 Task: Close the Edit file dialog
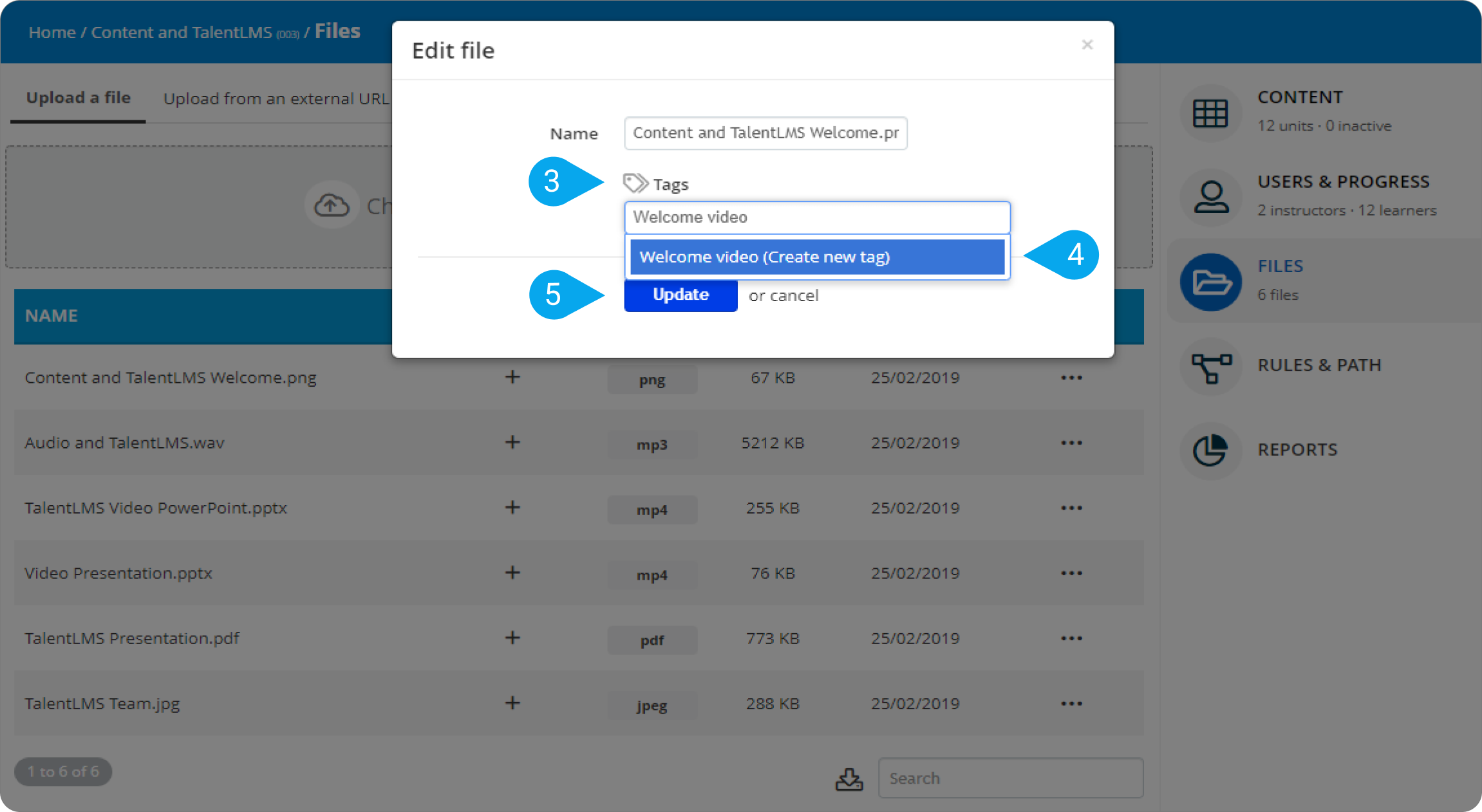pos(1087,44)
